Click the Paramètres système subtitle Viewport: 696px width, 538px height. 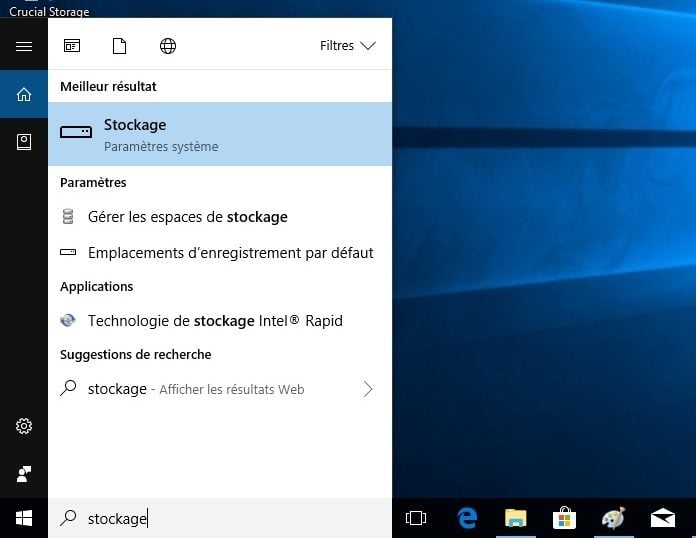(161, 146)
